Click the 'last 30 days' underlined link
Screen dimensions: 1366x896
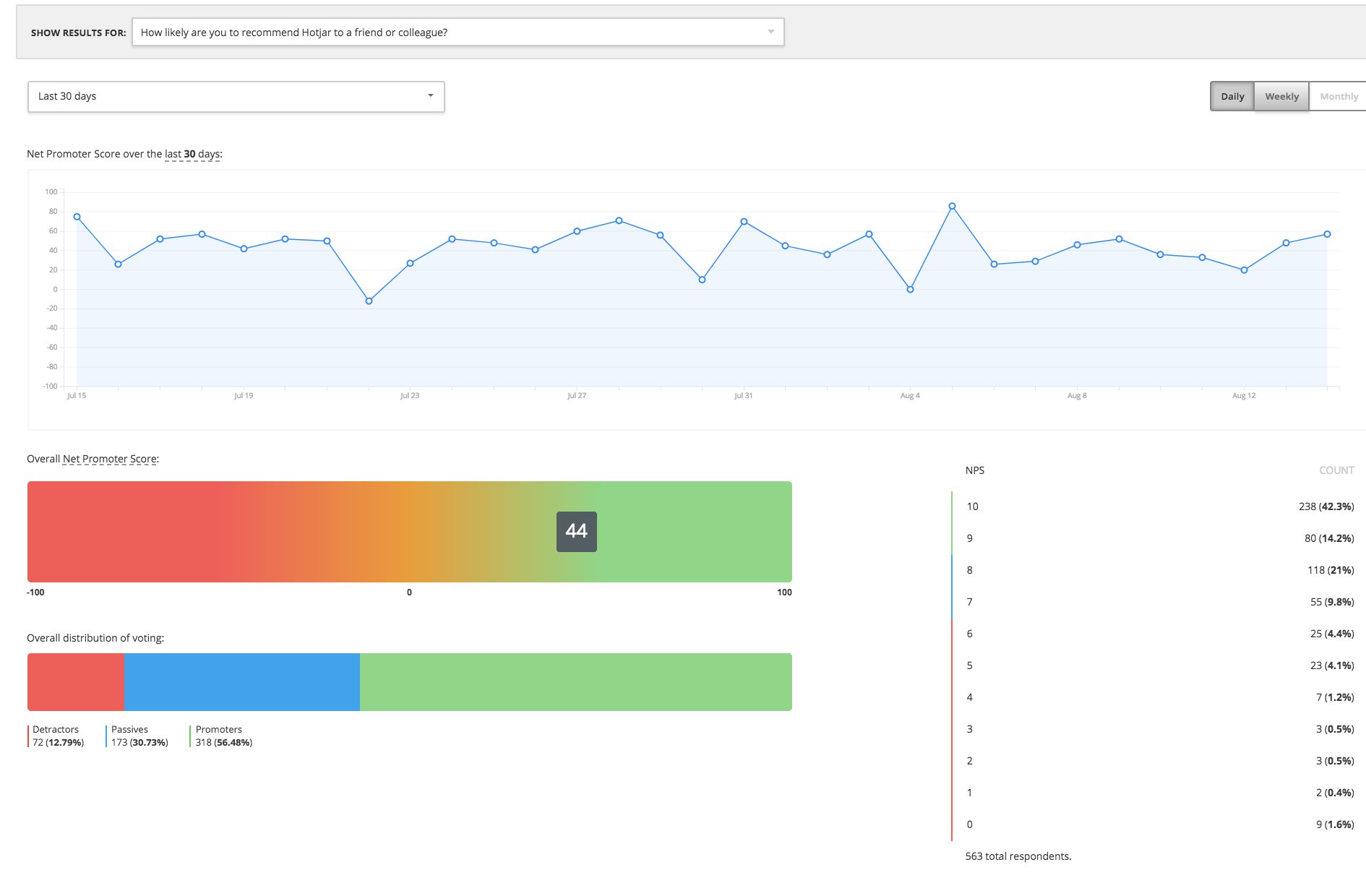point(192,154)
